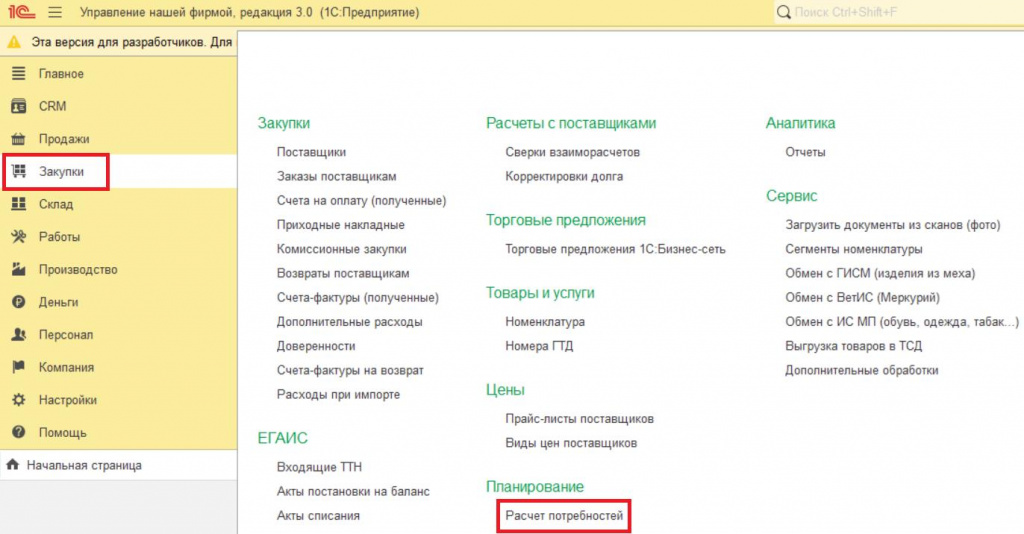This screenshot has width=1024, height=534.
Task: Open Комиссионные закупки
Action: pyautogui.click(x=341, y=249)
